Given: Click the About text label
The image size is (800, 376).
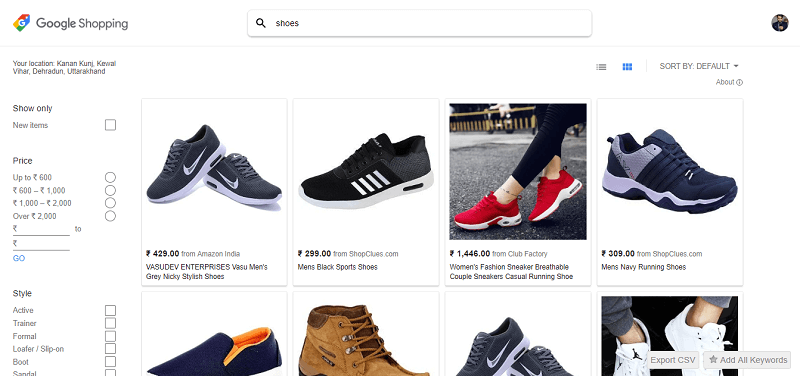Looking at the screenshot, I should [725, 82].
